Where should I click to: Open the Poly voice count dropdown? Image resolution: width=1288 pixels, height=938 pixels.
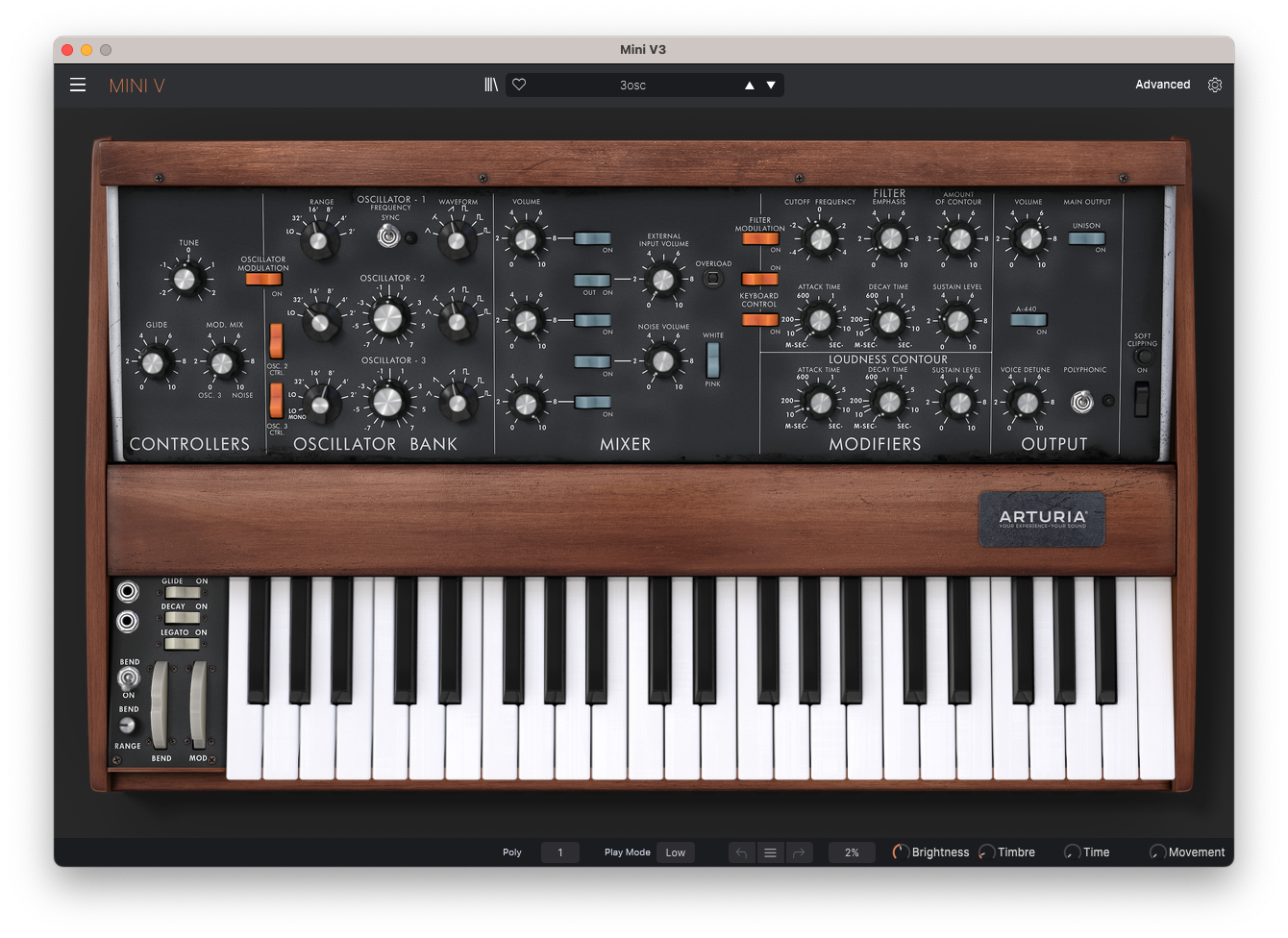pos(560,852)
